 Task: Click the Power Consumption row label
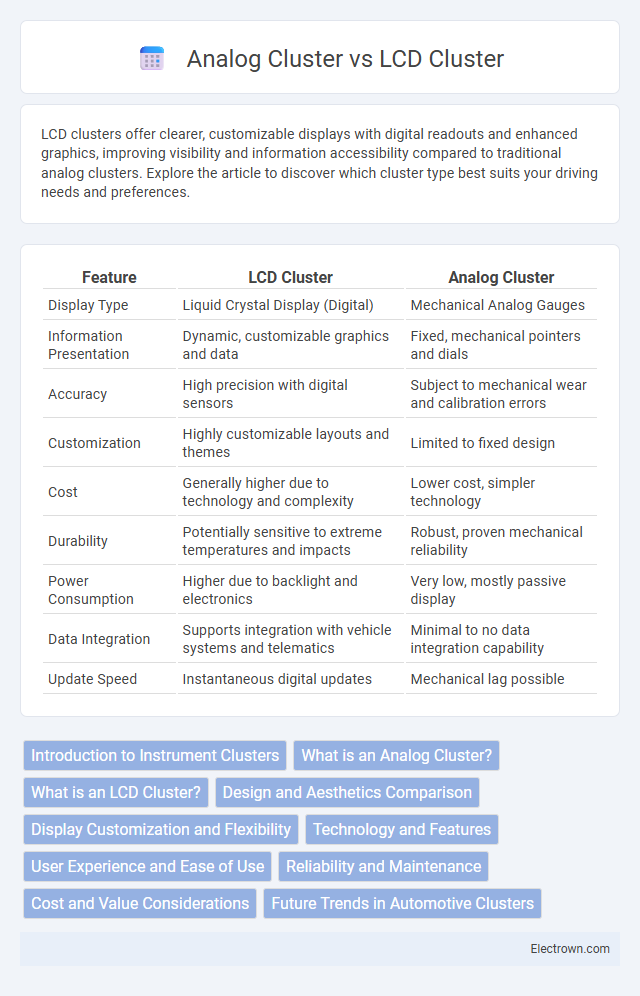coord(91,590)
